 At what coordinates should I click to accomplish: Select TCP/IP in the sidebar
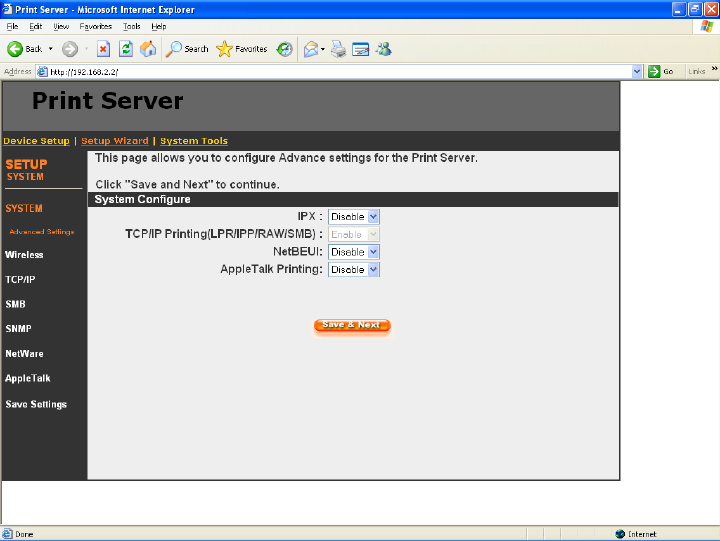coord(20,280)
